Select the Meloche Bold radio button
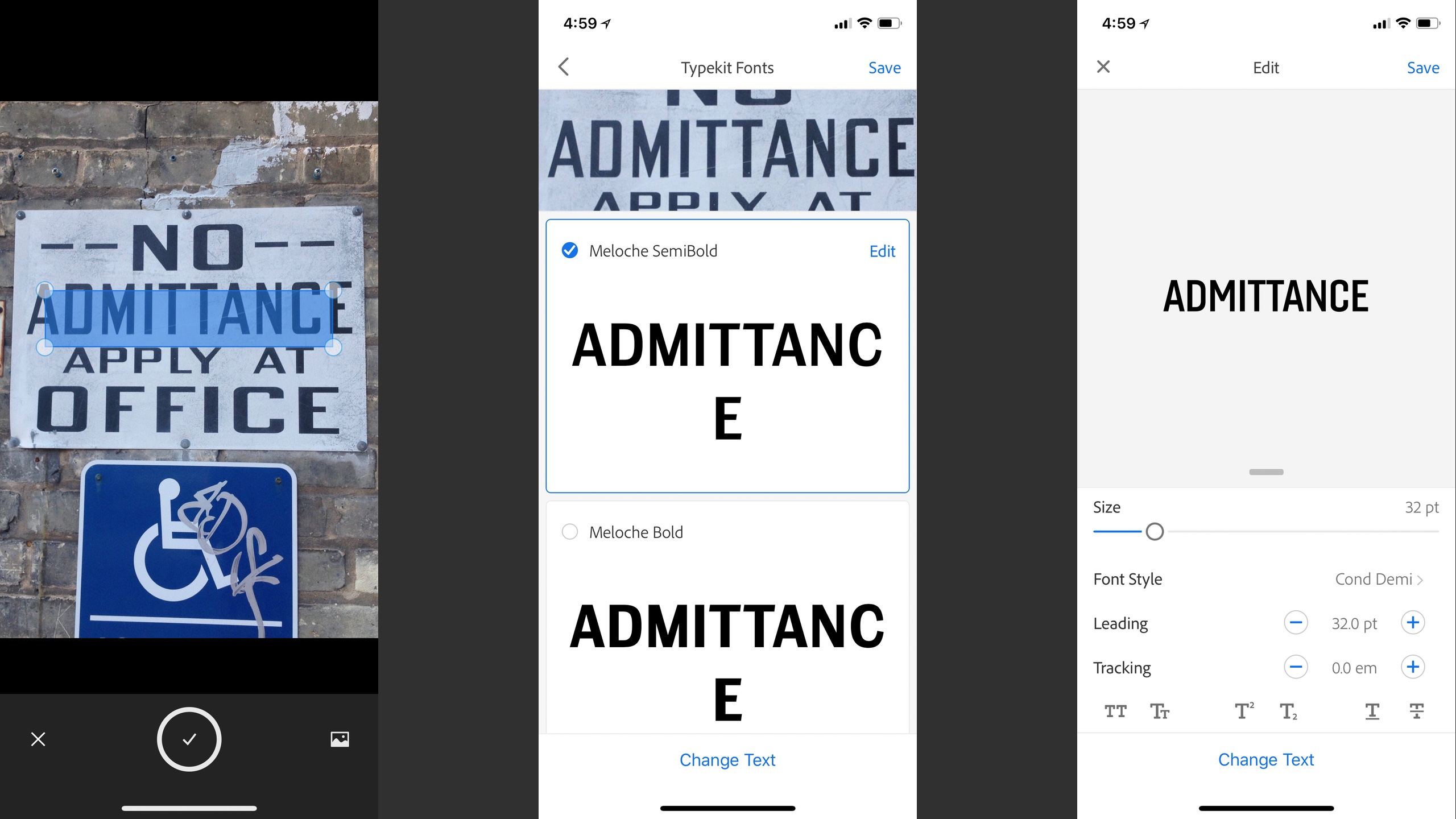This screenshot has height=819, width=1456. (x=569, y=532)
